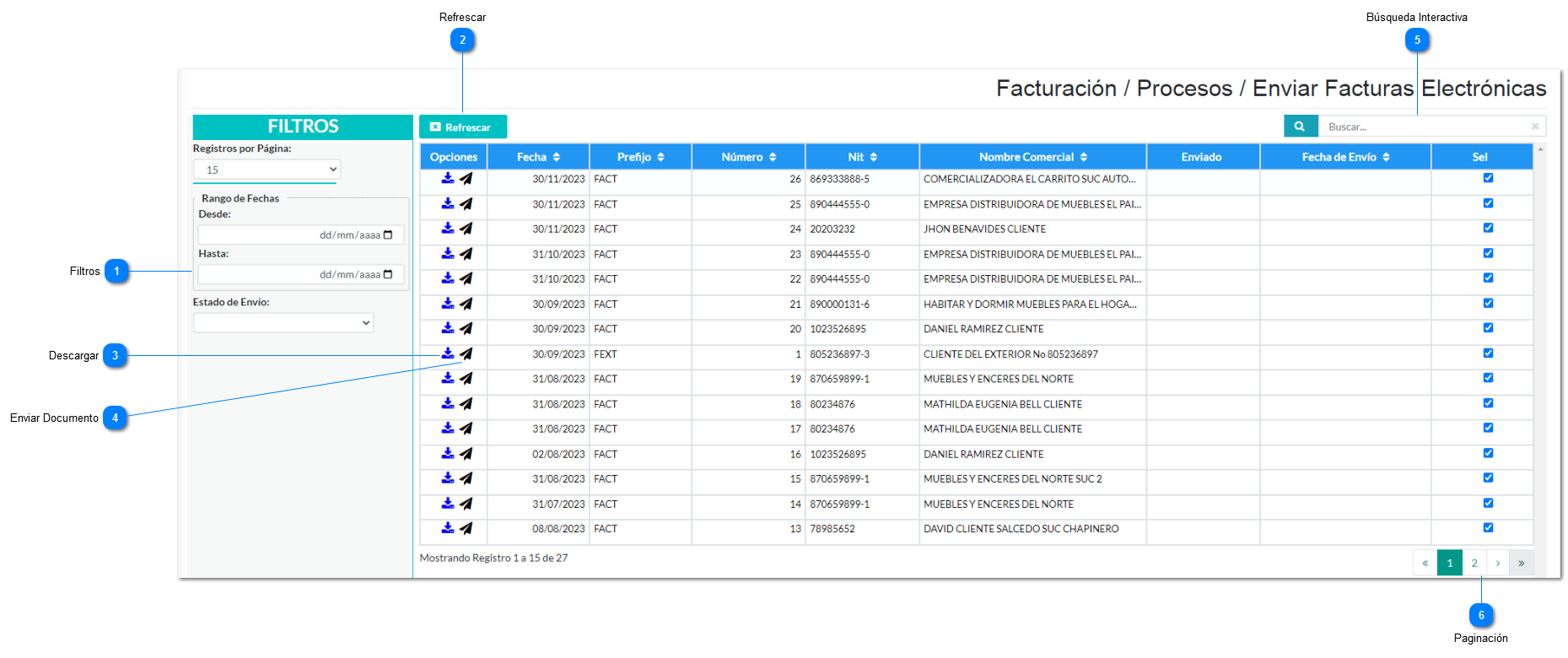
Task: Download invoice FACT number 23
Action: pyautogui.click(x=448, y=254)
